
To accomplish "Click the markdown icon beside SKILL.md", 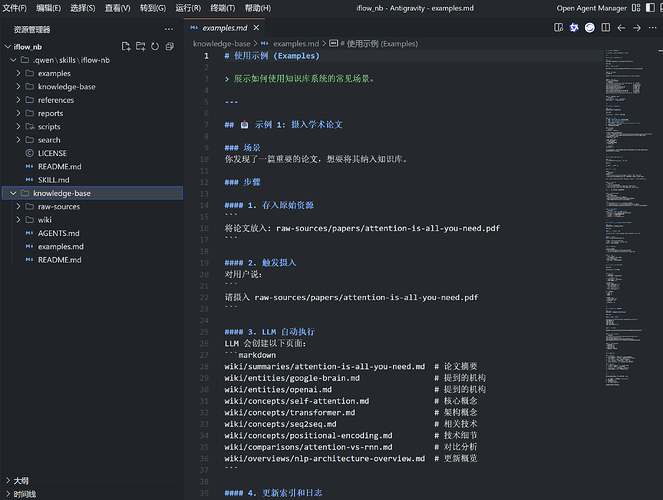I will click(x=30, y=180).
